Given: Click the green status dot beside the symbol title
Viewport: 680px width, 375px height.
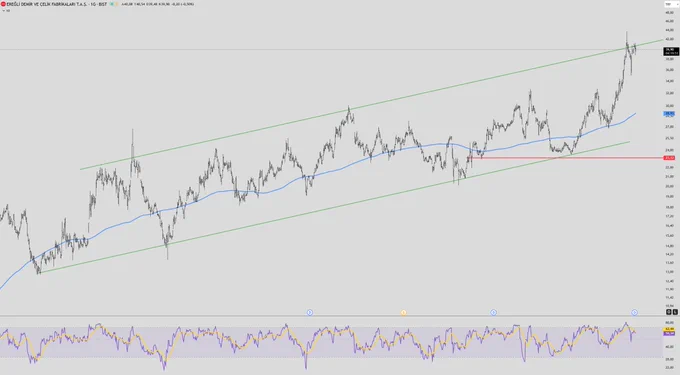Looking at the screenshot, I should coord(112,4).
